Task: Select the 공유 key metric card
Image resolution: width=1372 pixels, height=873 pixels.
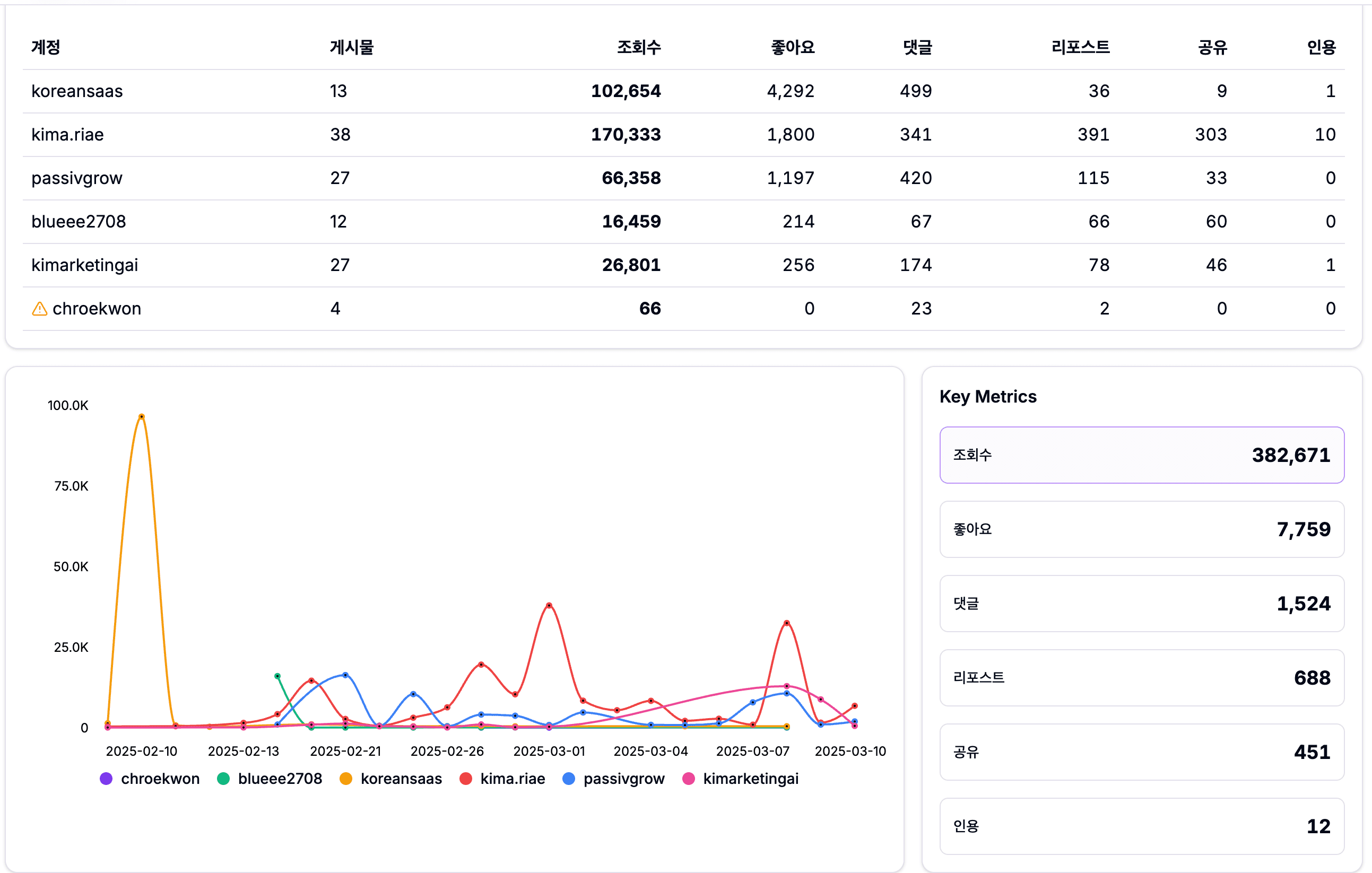Action: 1142,752
